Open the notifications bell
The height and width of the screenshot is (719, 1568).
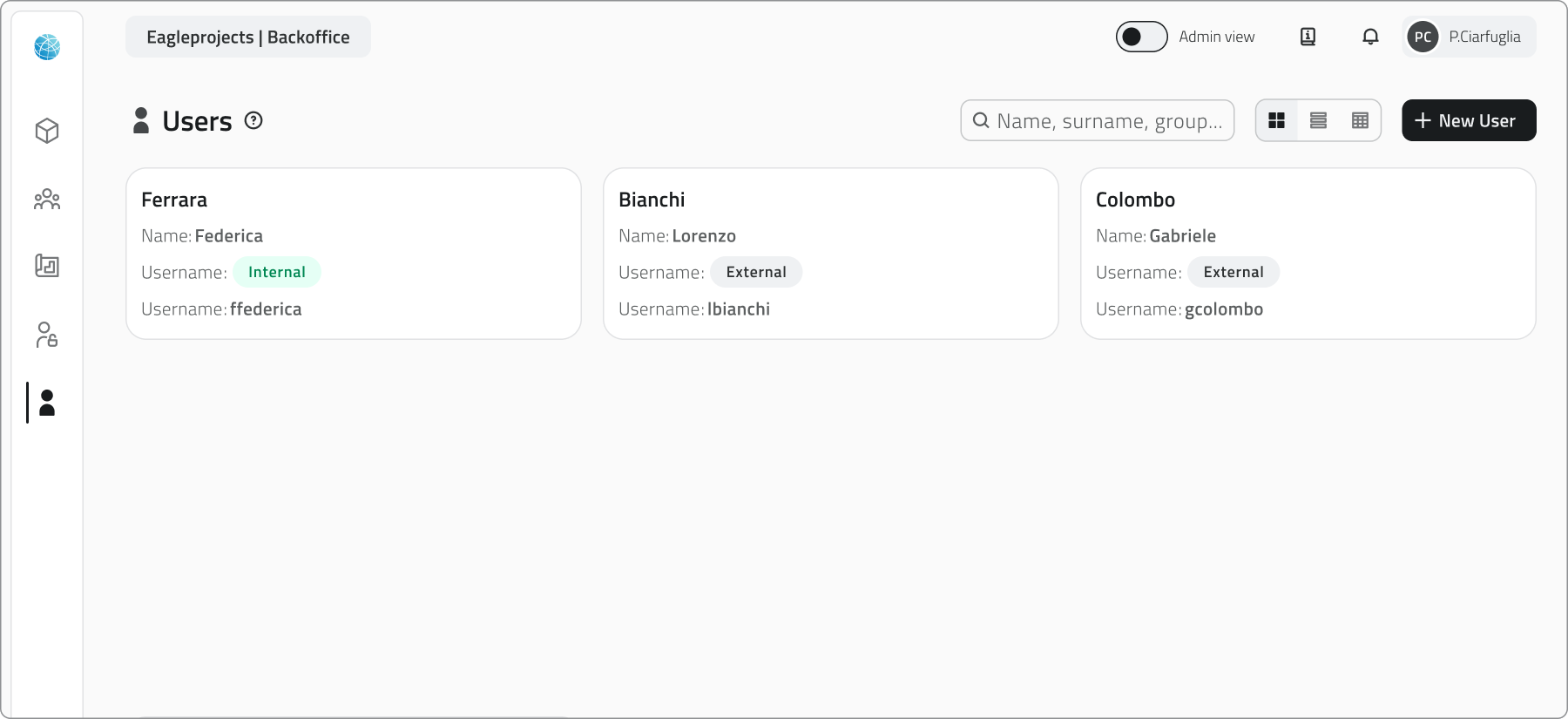click(1370, 37)
